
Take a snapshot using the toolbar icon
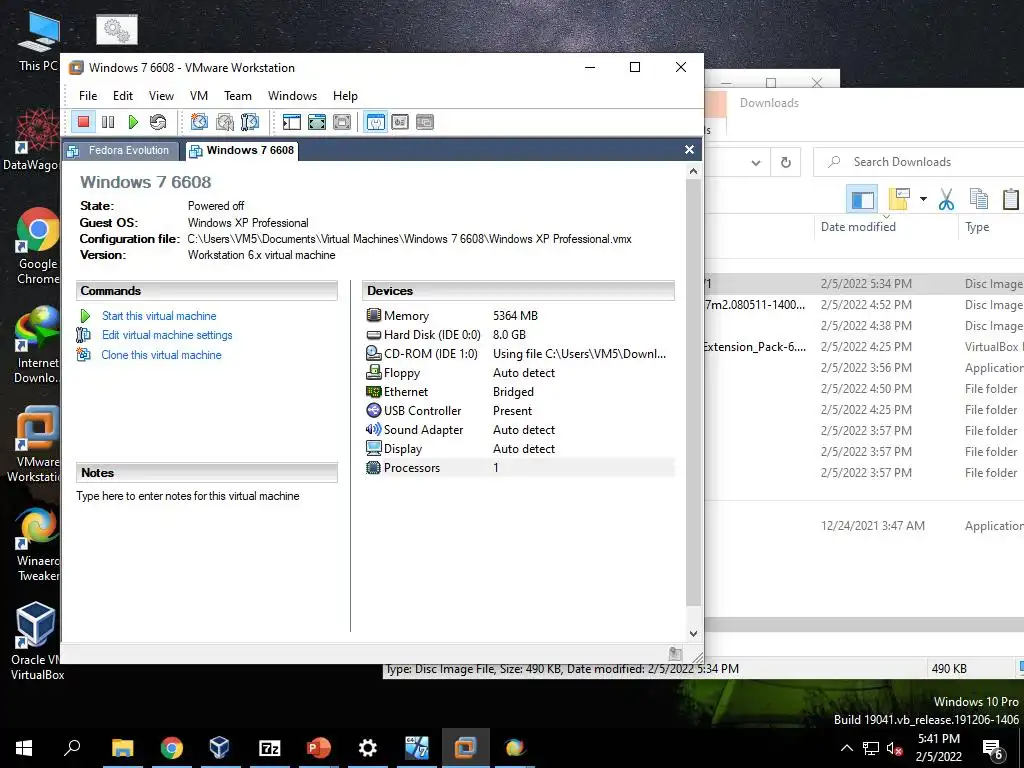click(199, 121)
